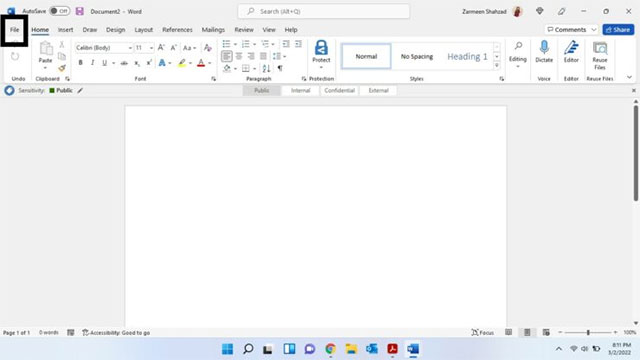Click the Accessibility: Good to go status
Screen dimensions: 640x360
[116, 333]
